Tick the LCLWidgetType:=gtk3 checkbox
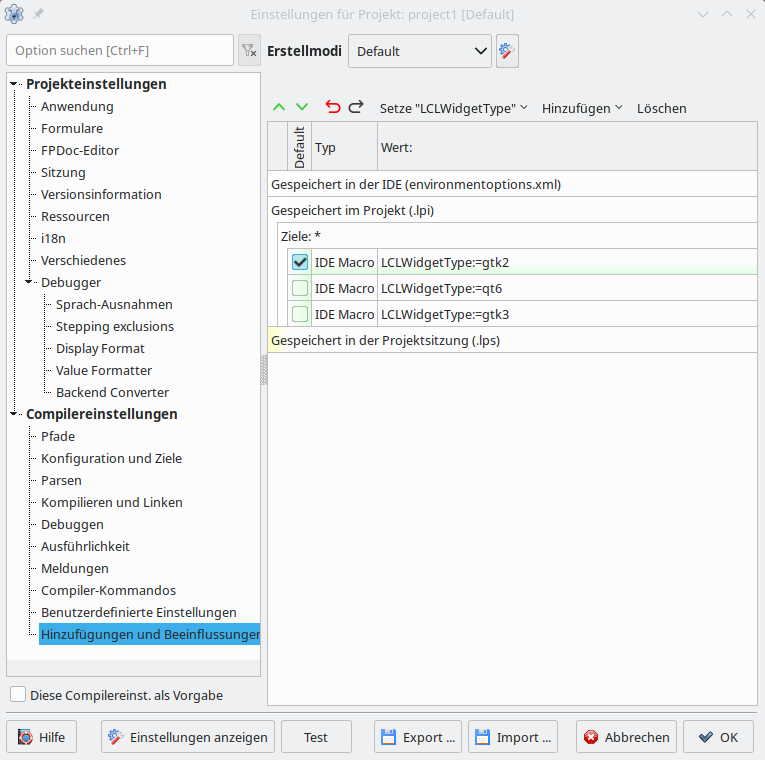Viewport: 765px width, 760px height. [300, 314]
